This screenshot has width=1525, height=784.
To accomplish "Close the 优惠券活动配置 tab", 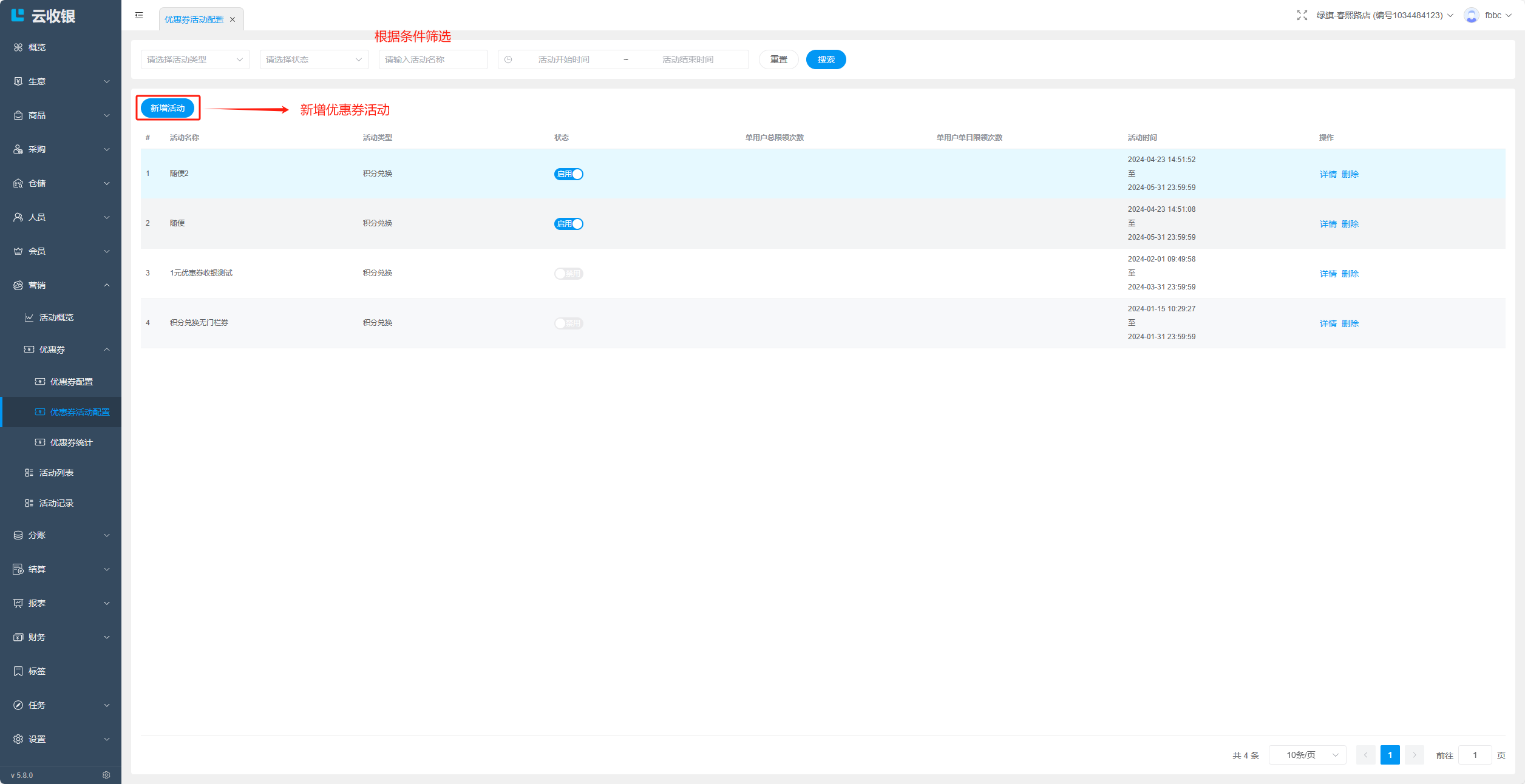I will pos(233,19).
